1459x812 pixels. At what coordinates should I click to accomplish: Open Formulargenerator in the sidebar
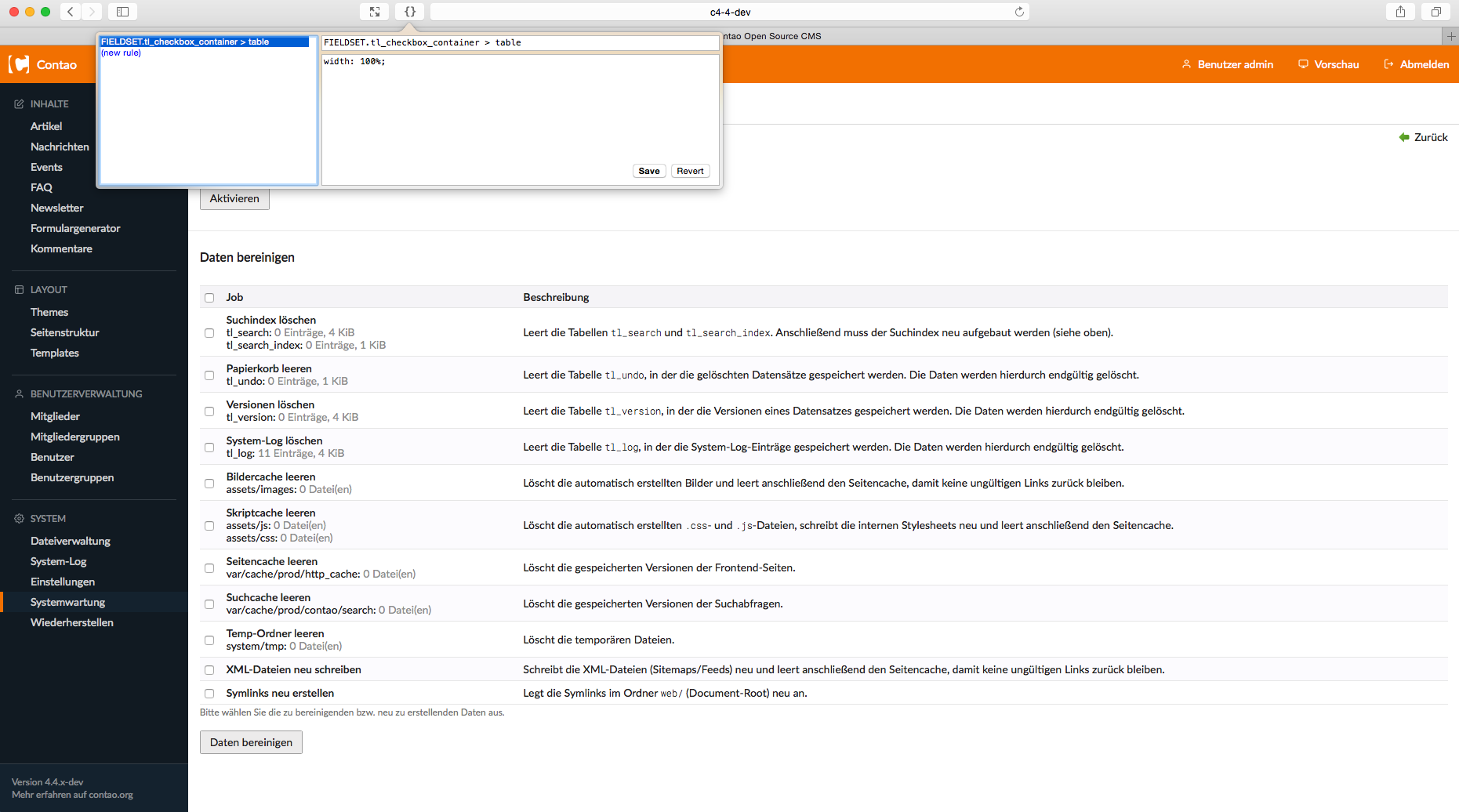75,228
